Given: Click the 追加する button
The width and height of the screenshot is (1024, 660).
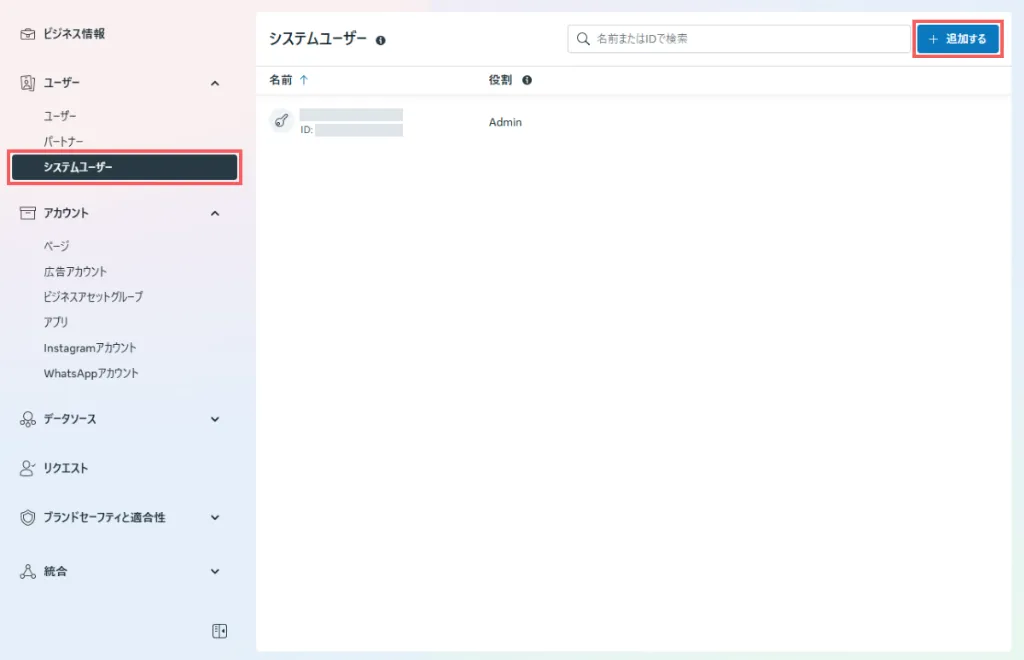Looking at the screenshot, I should point(958,39).
